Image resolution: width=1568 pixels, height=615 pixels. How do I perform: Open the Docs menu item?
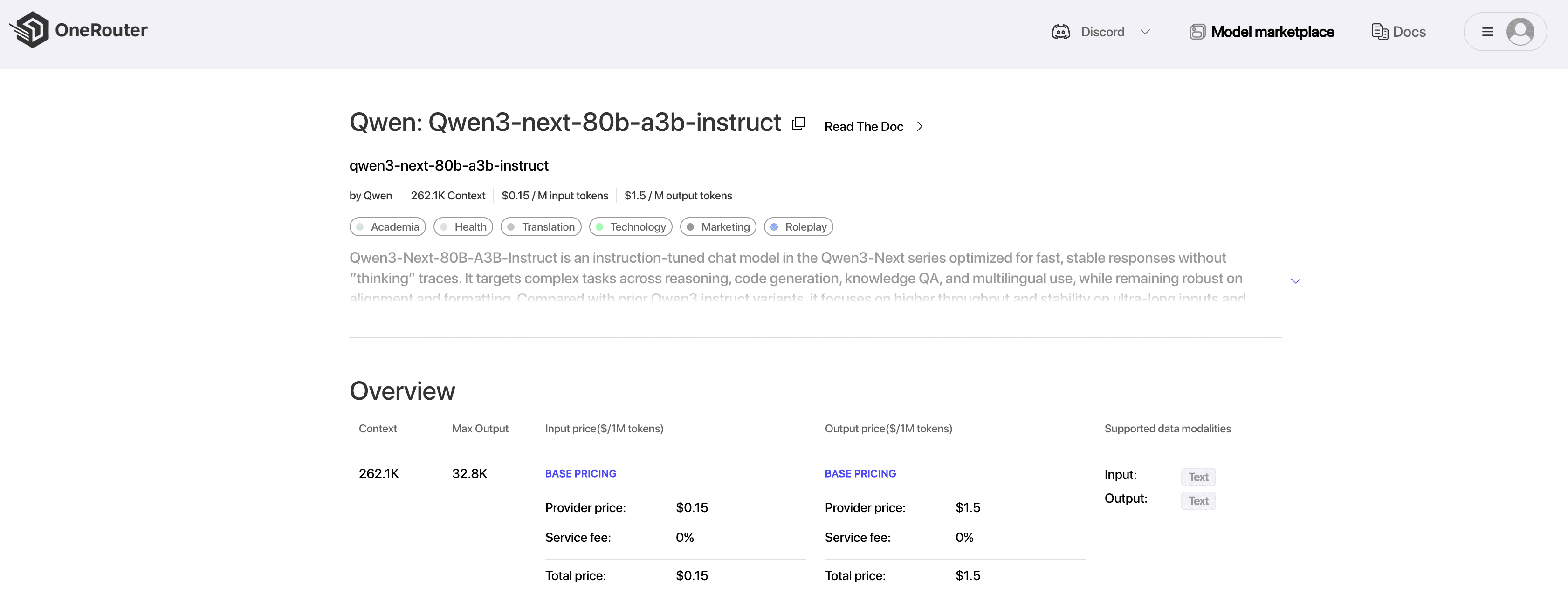pyautogui.click(x=1409, y=32)
